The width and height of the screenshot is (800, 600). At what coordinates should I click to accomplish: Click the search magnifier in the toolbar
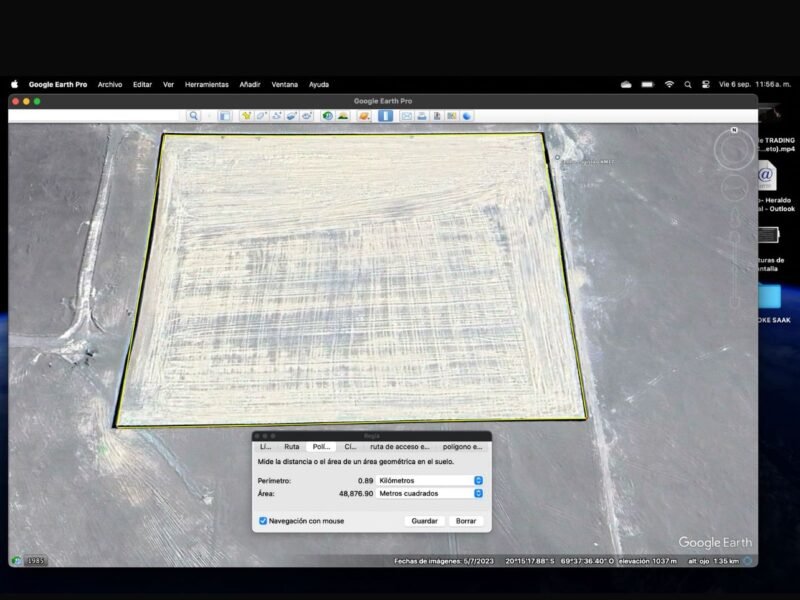(x=194, y=116)
